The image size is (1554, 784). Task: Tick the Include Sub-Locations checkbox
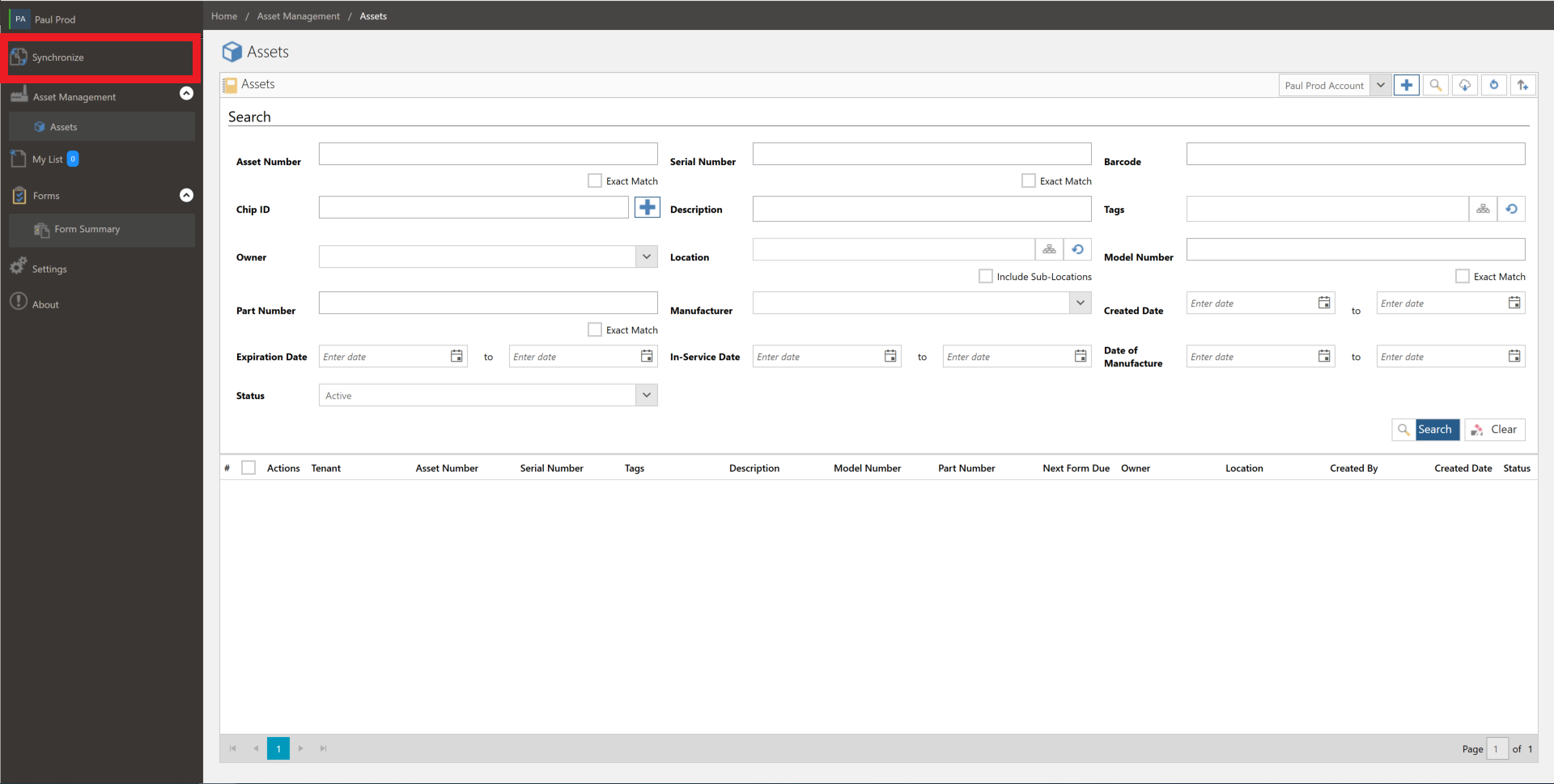pos(986,276)
